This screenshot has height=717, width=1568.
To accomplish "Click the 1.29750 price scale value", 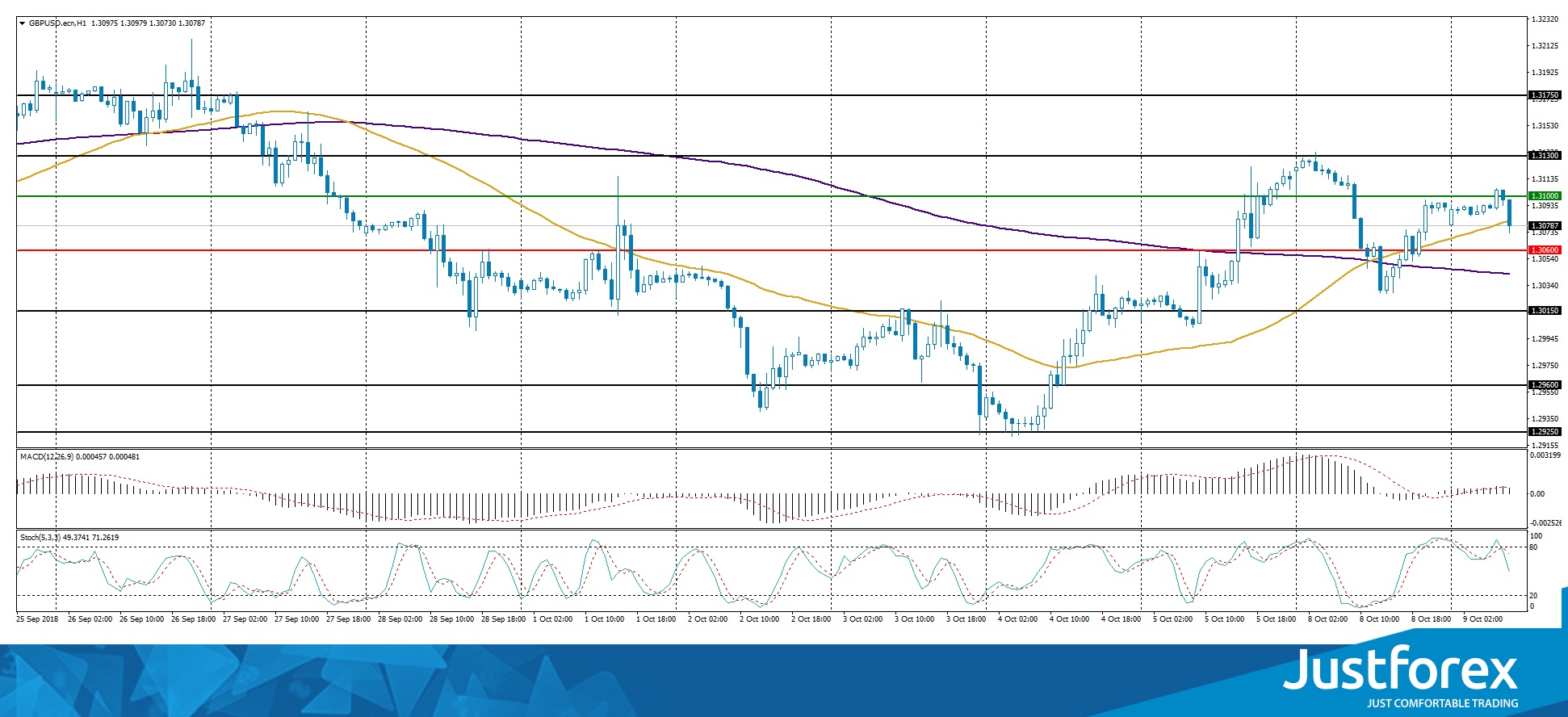I will click(1545, 366).
